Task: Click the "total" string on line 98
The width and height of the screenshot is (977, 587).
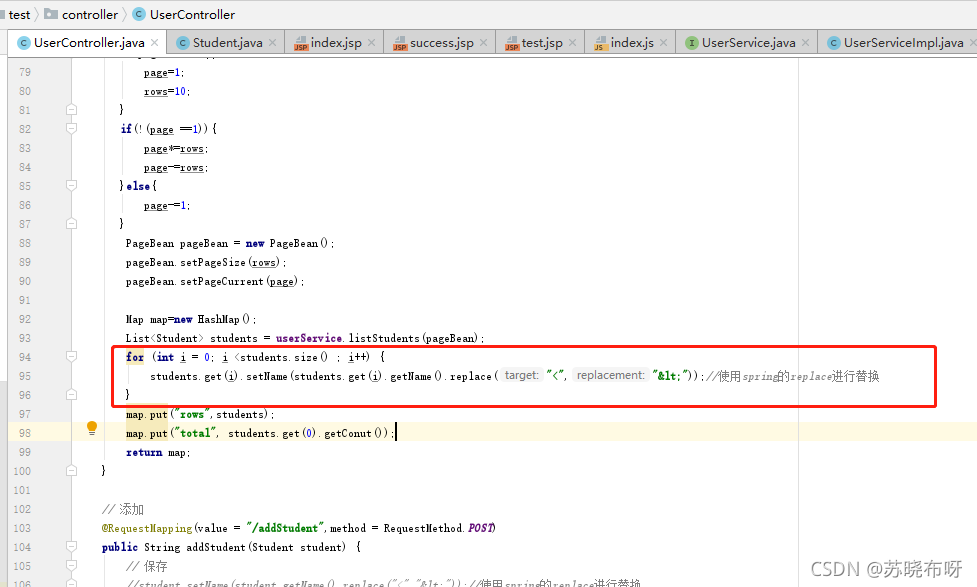Action: 196,433
